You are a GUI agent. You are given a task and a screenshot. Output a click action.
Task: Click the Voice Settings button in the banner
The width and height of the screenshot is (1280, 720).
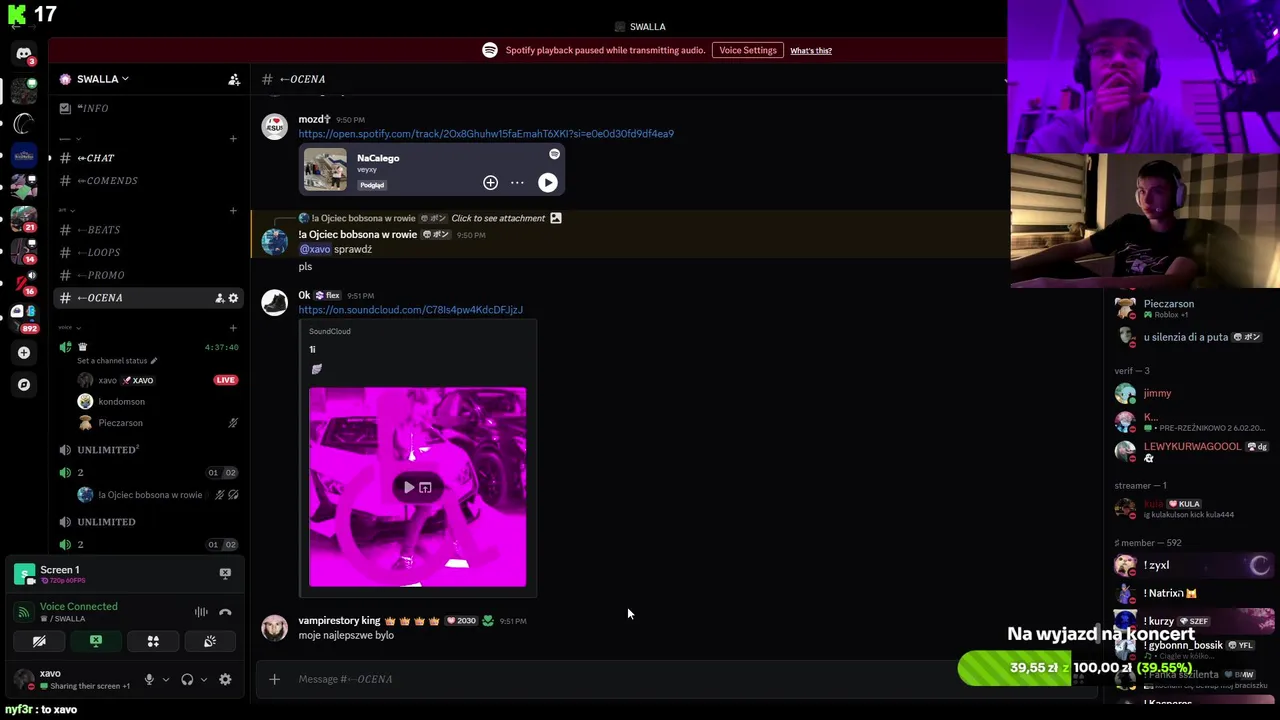point(748,50)
